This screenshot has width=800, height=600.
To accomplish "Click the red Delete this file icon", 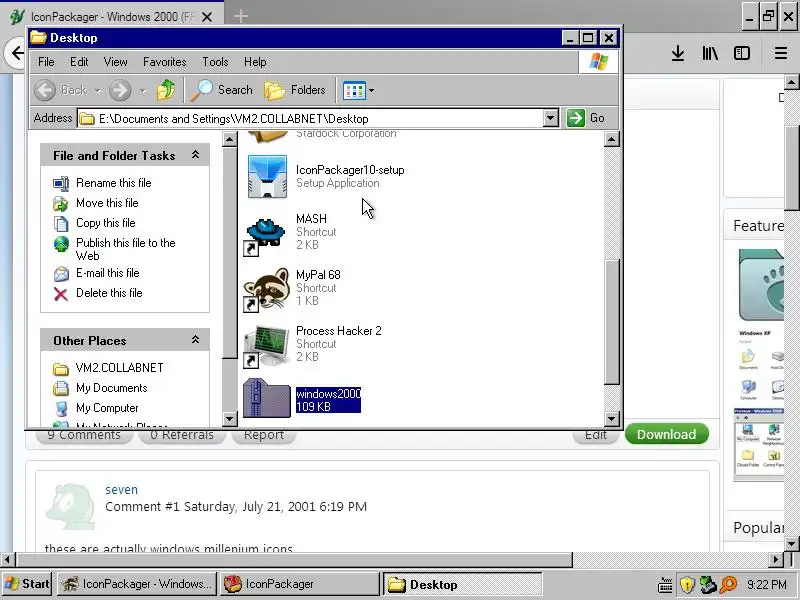I will pos(61,294).
